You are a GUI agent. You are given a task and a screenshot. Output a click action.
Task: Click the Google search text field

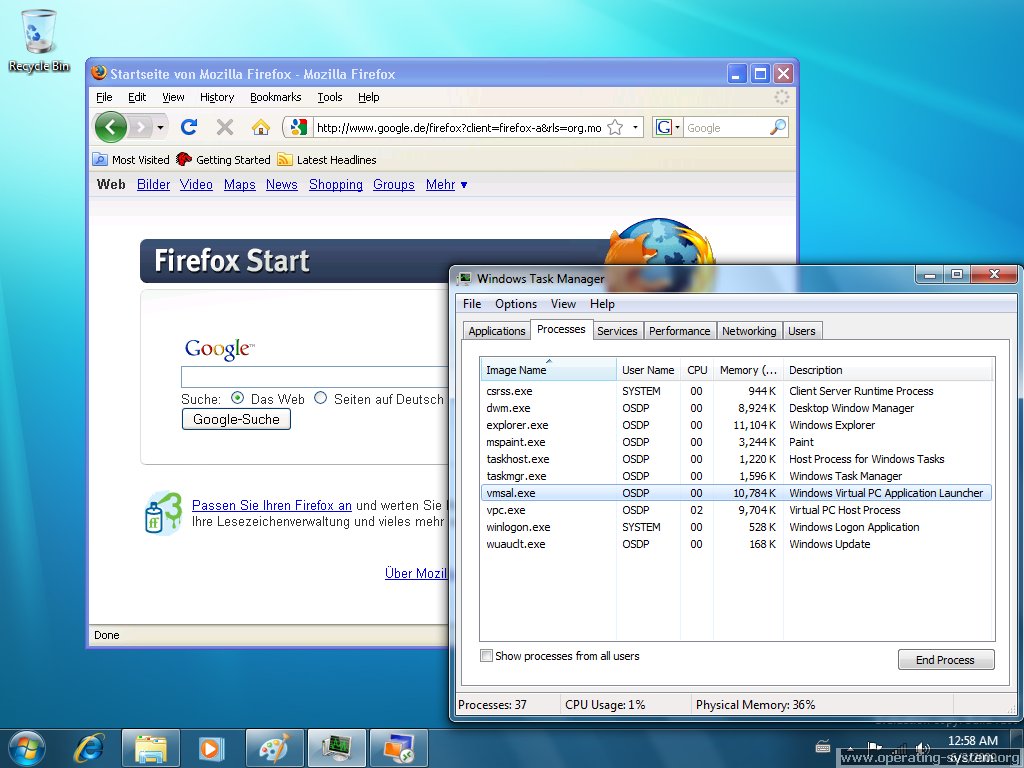(314, 377)
